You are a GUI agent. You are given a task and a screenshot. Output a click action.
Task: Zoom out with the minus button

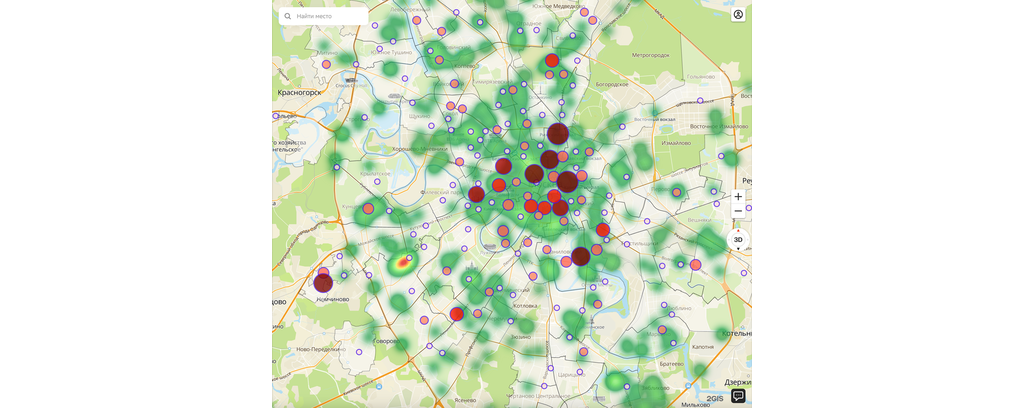[x=738, y=211]
